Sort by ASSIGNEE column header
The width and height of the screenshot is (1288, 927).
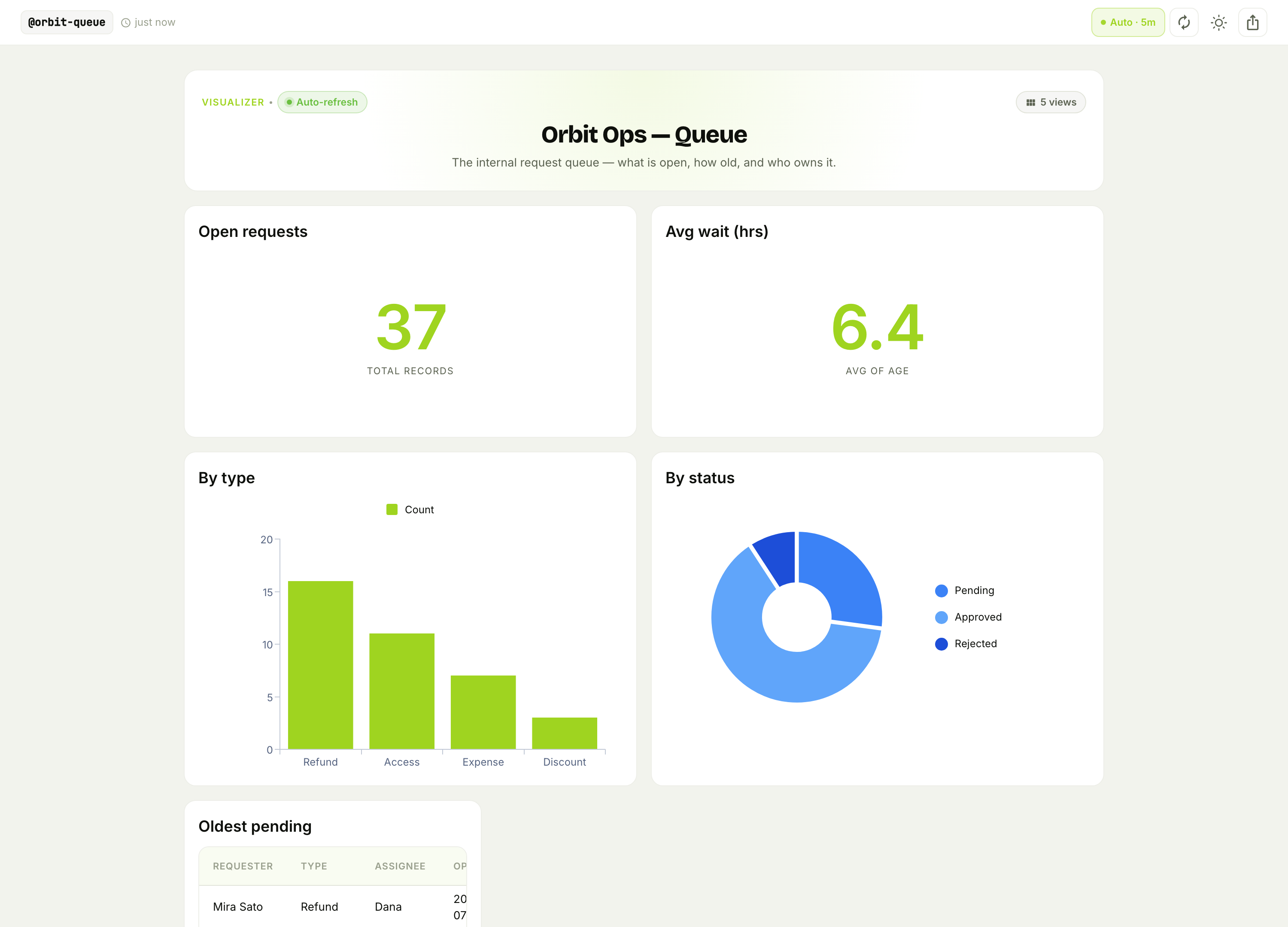click(400, 866)
